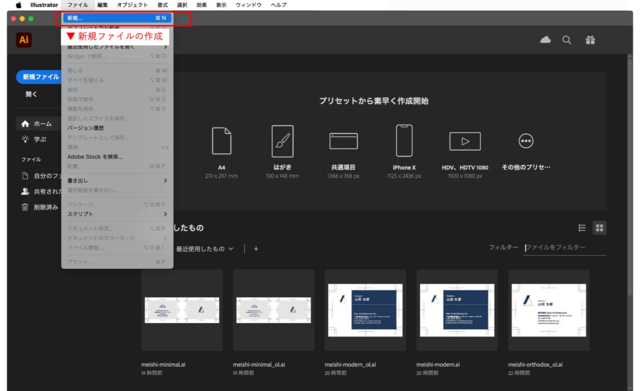Screen dimensions: 640x391
Task: Open the ウィンドウ menu
Action: point(249,5)
